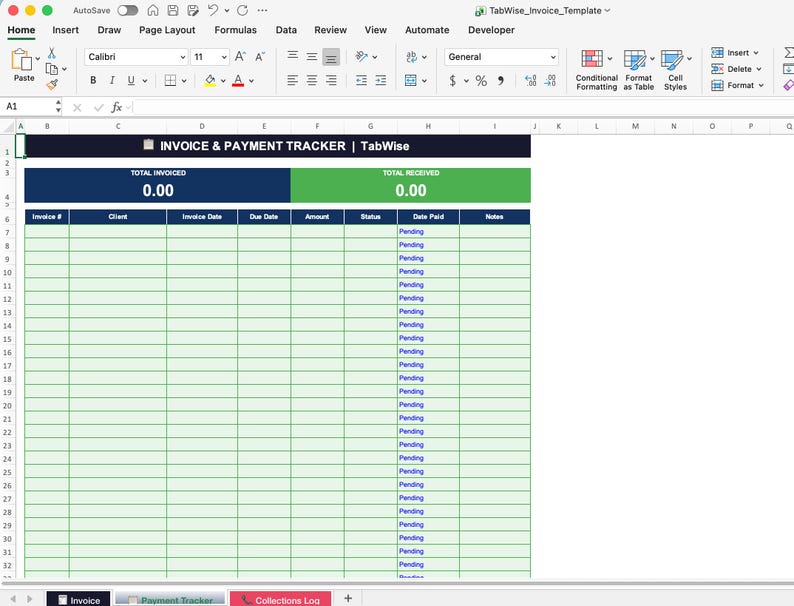Decrease font size with small A icon
This screenshot has width=794, height=606.
pos(260,57)
